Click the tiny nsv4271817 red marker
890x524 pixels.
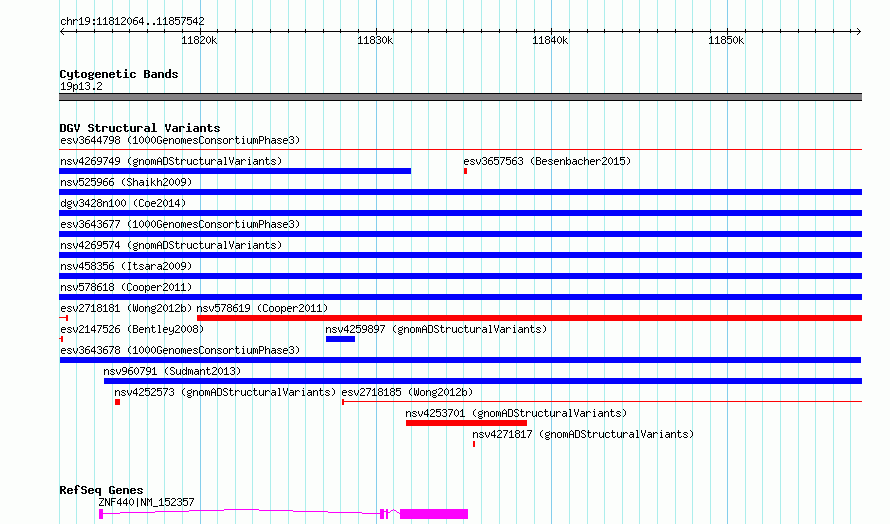click(x=474, y=444)
